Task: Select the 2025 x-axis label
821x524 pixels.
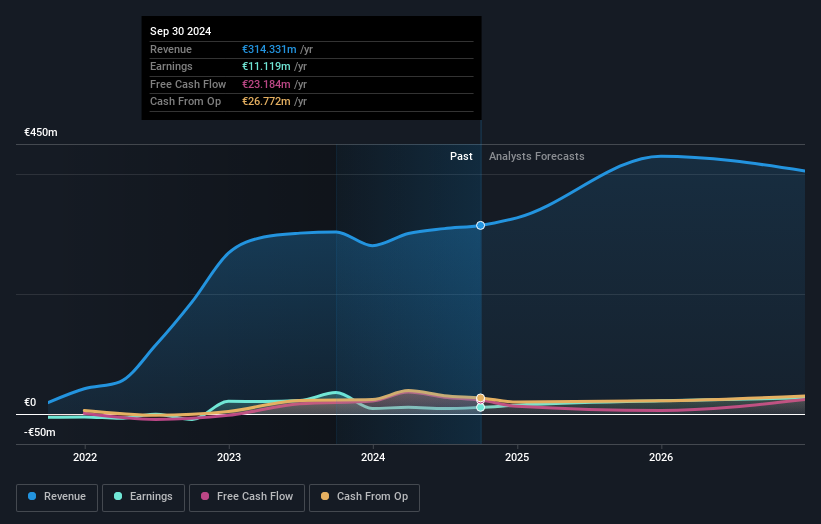Action: pos(517,458)
